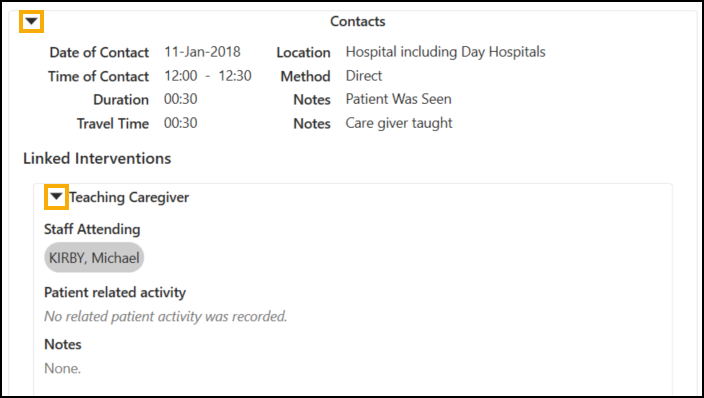Screen dimensions: 704x398
Task: Click the Patient related activity heading
Action: tap(115, 292)
